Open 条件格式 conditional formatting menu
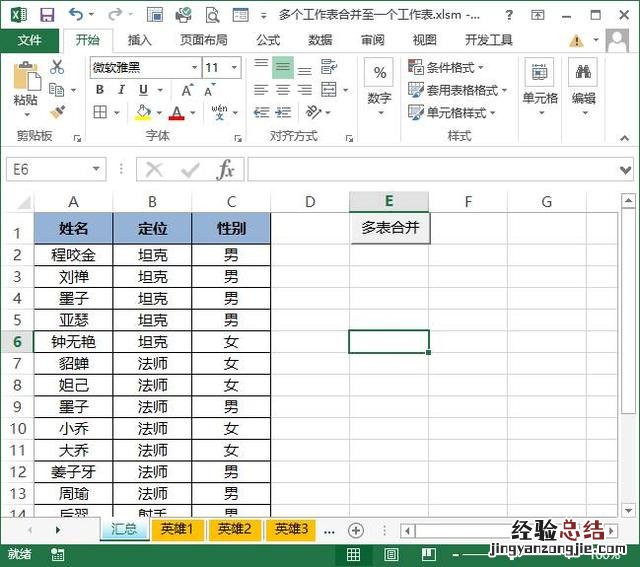This screenshot has height=567, width=640. tap(447, 67)
